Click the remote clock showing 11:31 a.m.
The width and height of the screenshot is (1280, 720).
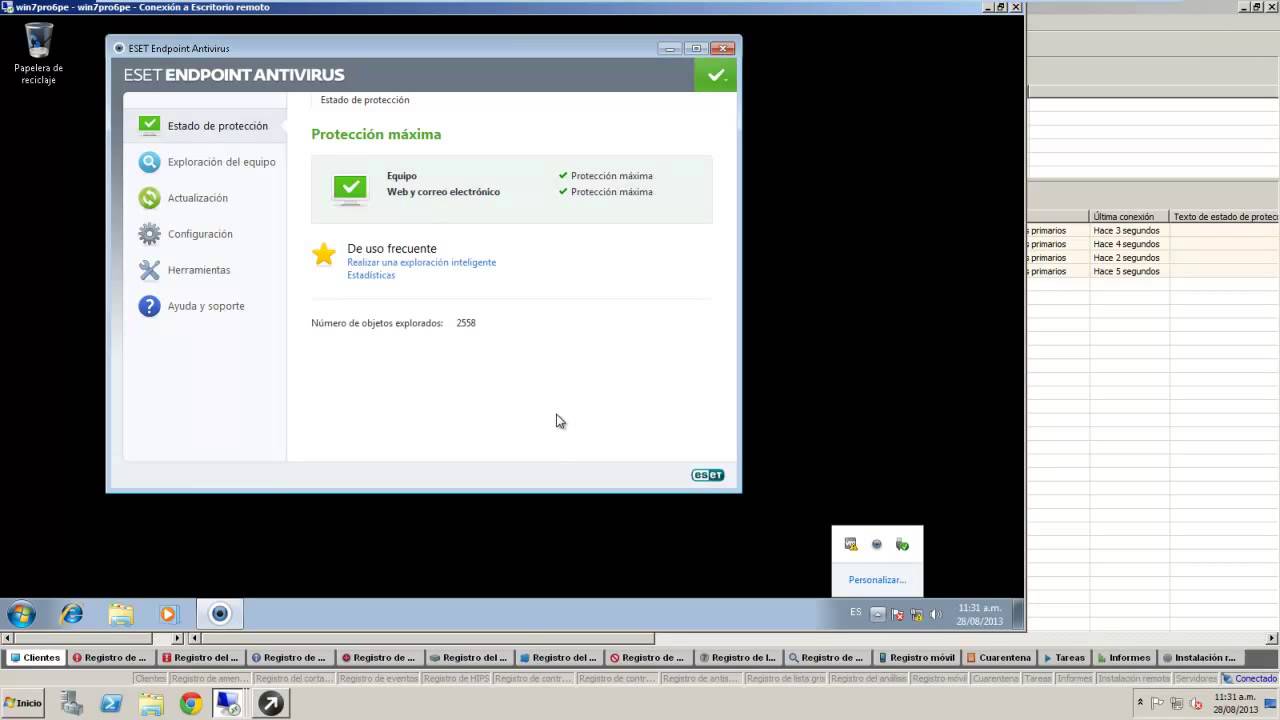pos(980,614)
